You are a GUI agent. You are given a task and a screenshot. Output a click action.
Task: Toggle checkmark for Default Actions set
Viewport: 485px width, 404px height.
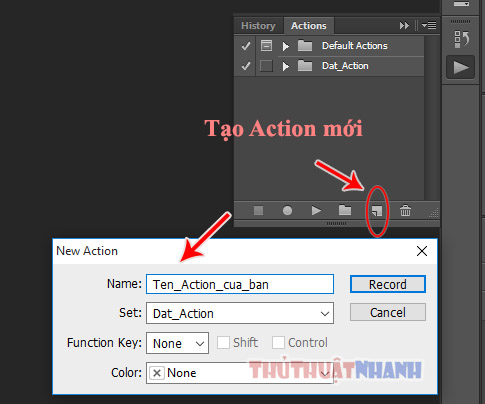[x=246, y=46]
